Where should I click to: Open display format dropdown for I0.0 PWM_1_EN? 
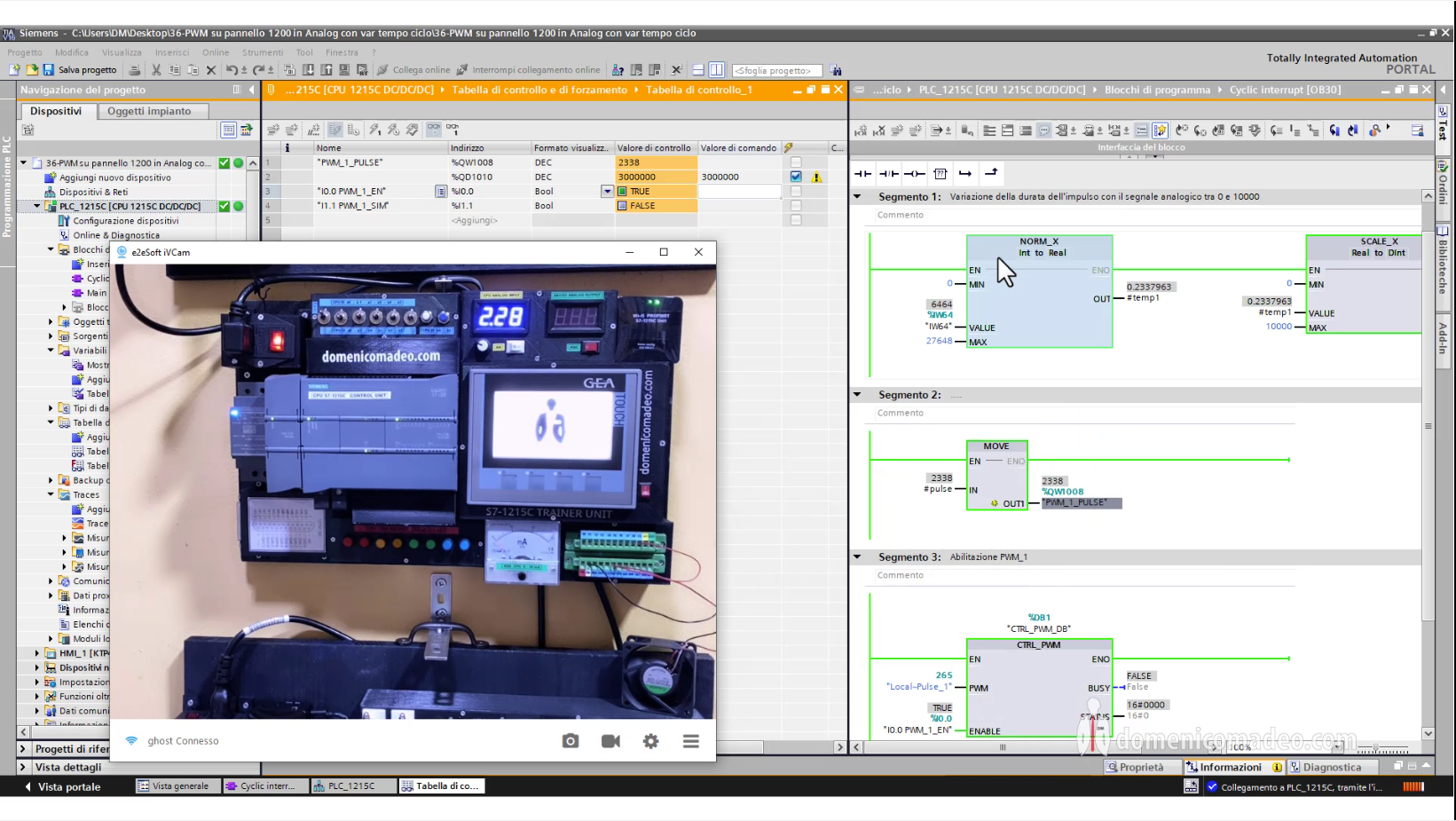[607, 192]
